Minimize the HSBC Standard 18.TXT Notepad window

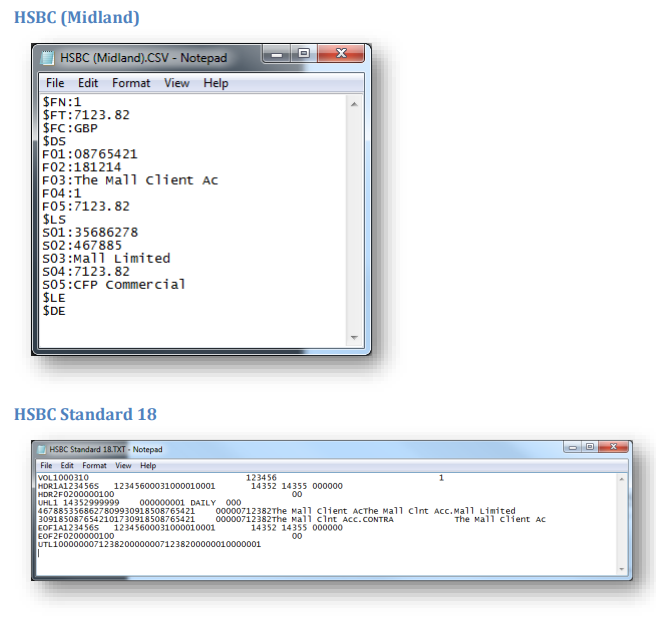573,447
